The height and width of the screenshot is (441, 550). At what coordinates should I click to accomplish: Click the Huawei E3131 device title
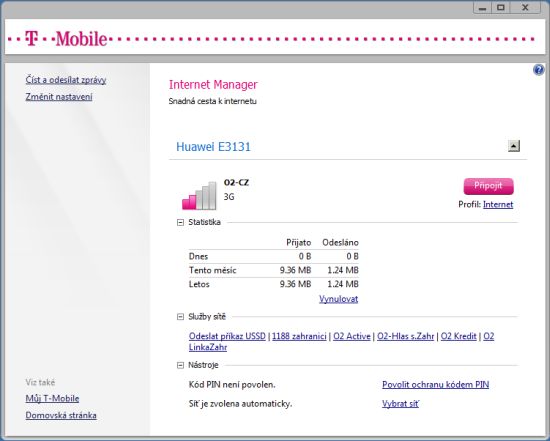(213, 147)
